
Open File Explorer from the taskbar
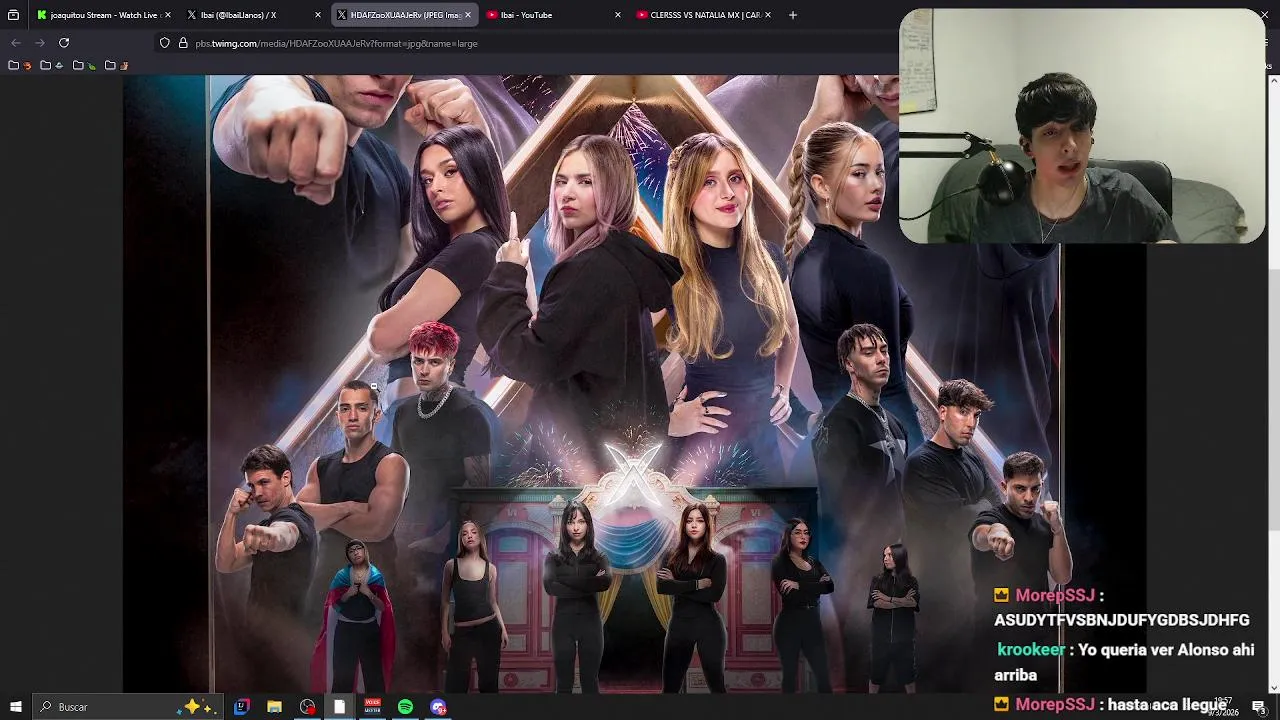pos(274,707)
